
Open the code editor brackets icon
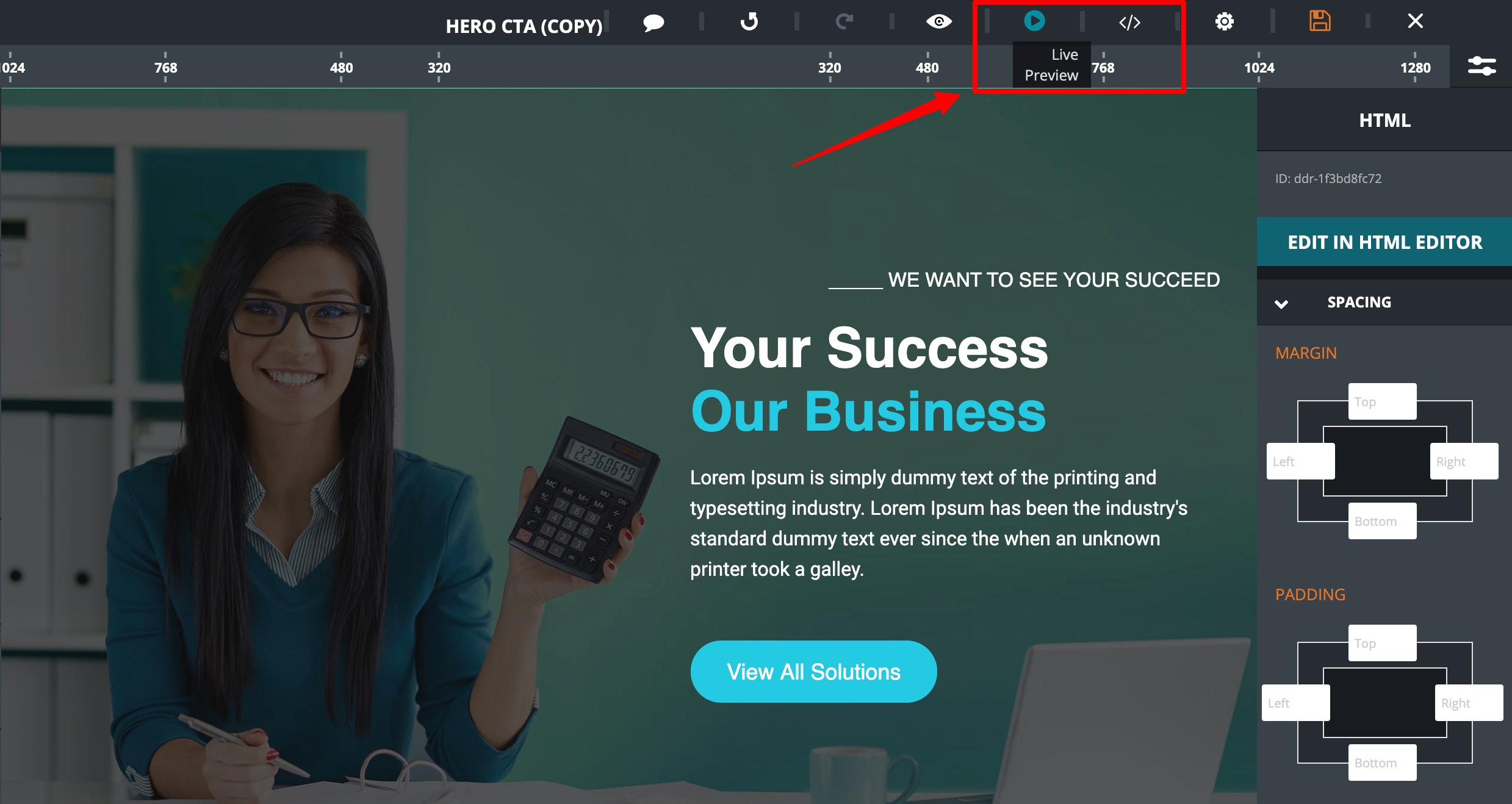[x=1129, y=23]
